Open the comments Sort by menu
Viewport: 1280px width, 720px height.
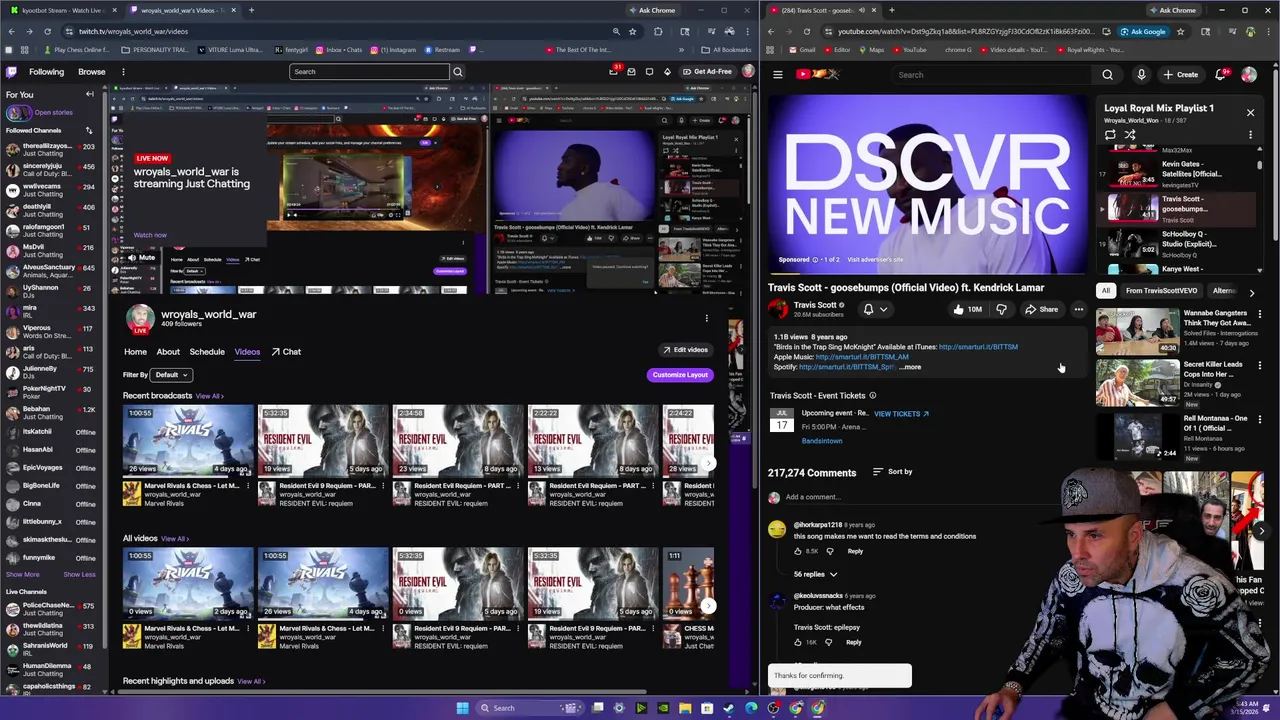point(892,472)
